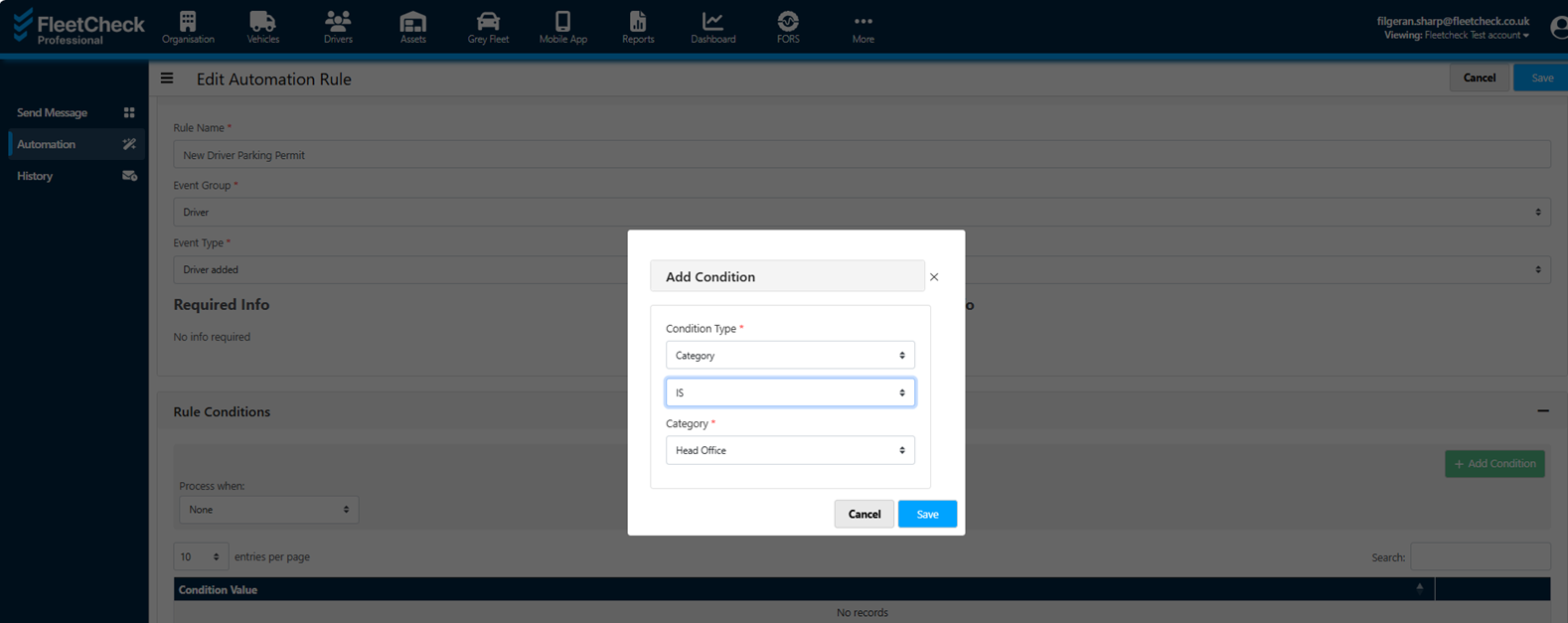1568x623 pixels.
Task: Expand the Category Head Office dropdown
Action: click(x=790, y=450)
